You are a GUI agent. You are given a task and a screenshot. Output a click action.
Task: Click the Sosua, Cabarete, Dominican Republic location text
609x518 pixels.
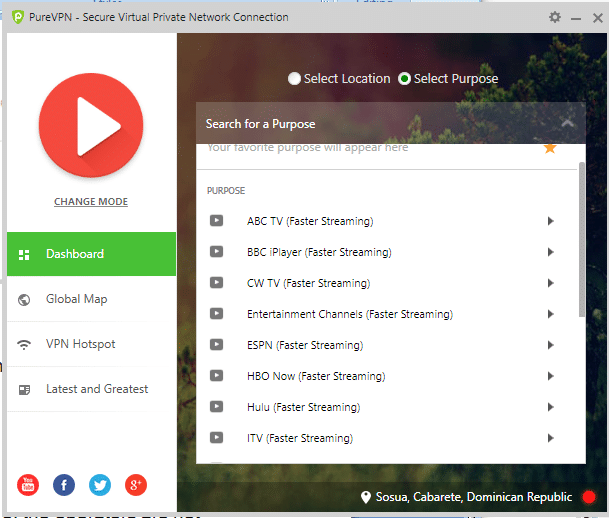point(474,497)
